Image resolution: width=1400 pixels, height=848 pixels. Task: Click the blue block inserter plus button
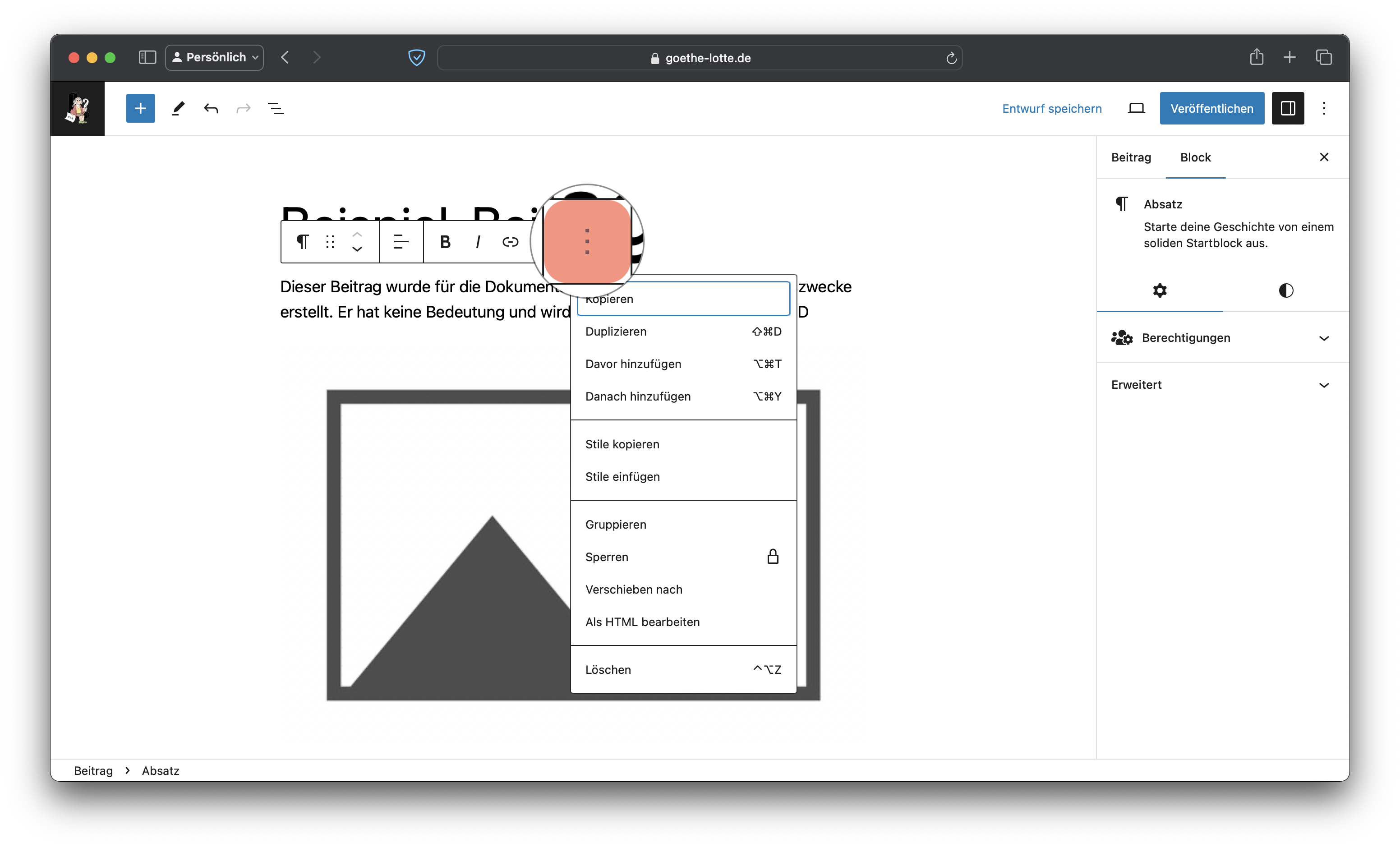pos(140,108)
